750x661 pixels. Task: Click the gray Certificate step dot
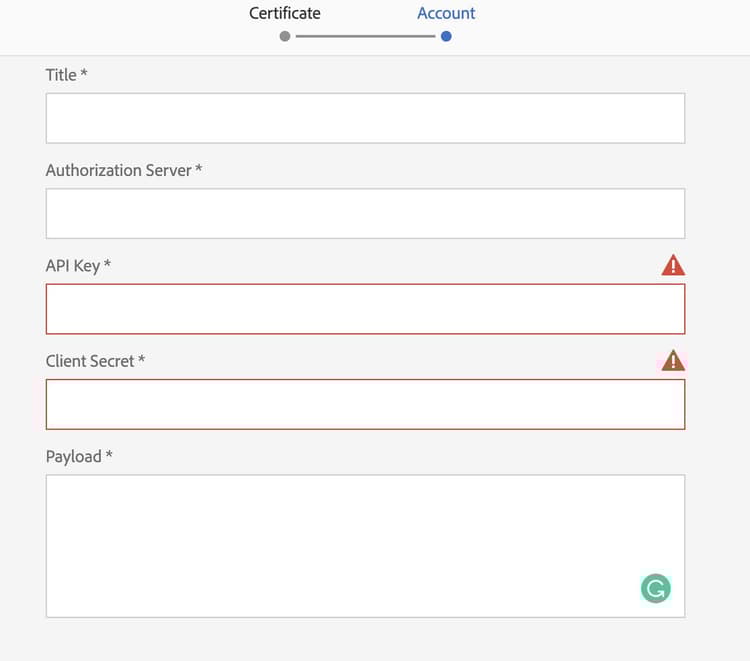coord(285,36)
